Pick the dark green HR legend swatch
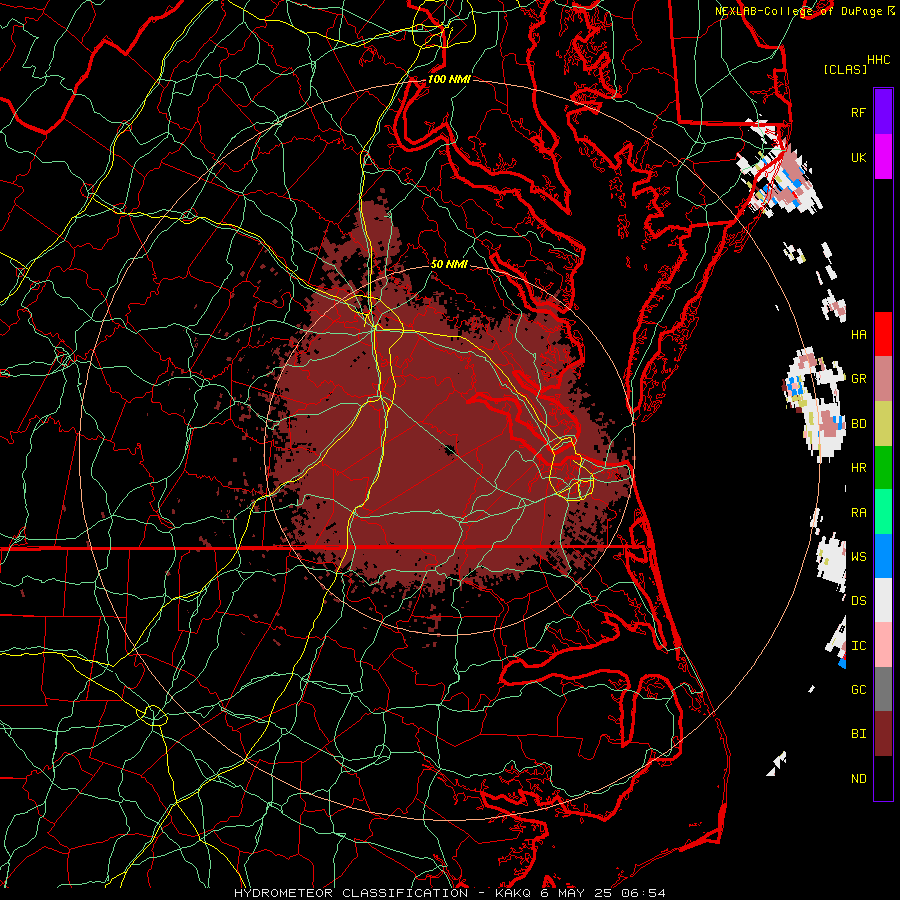The image size is (900, 900). pos(883,467)
